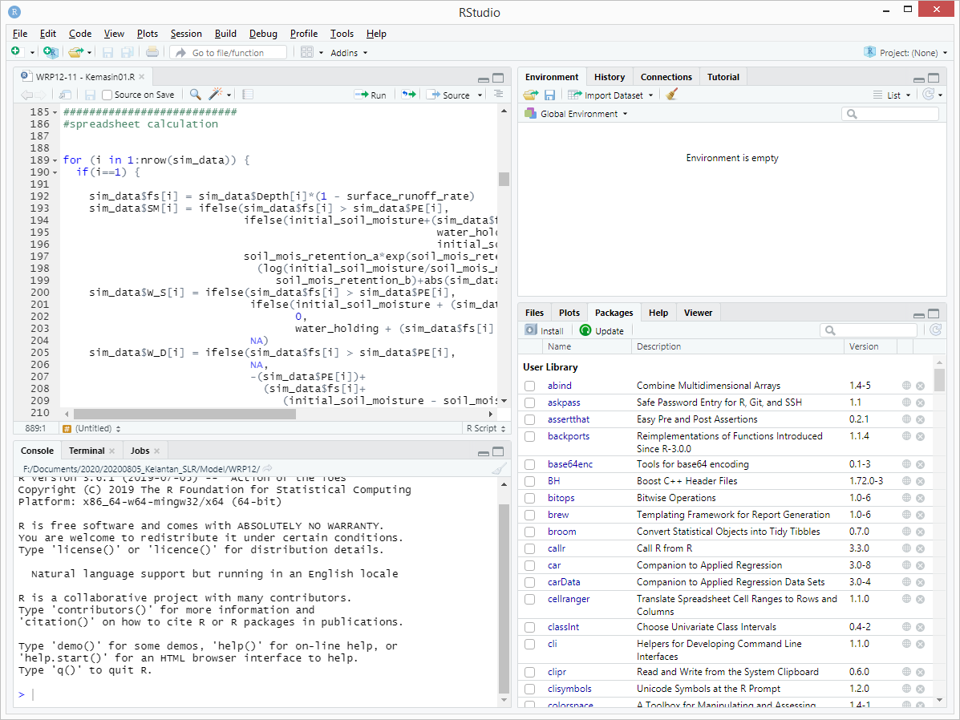Click the Re-run previous code icon
Image resolution: width=960 pixels, height=720 pixels.
[x=409, y=94]
